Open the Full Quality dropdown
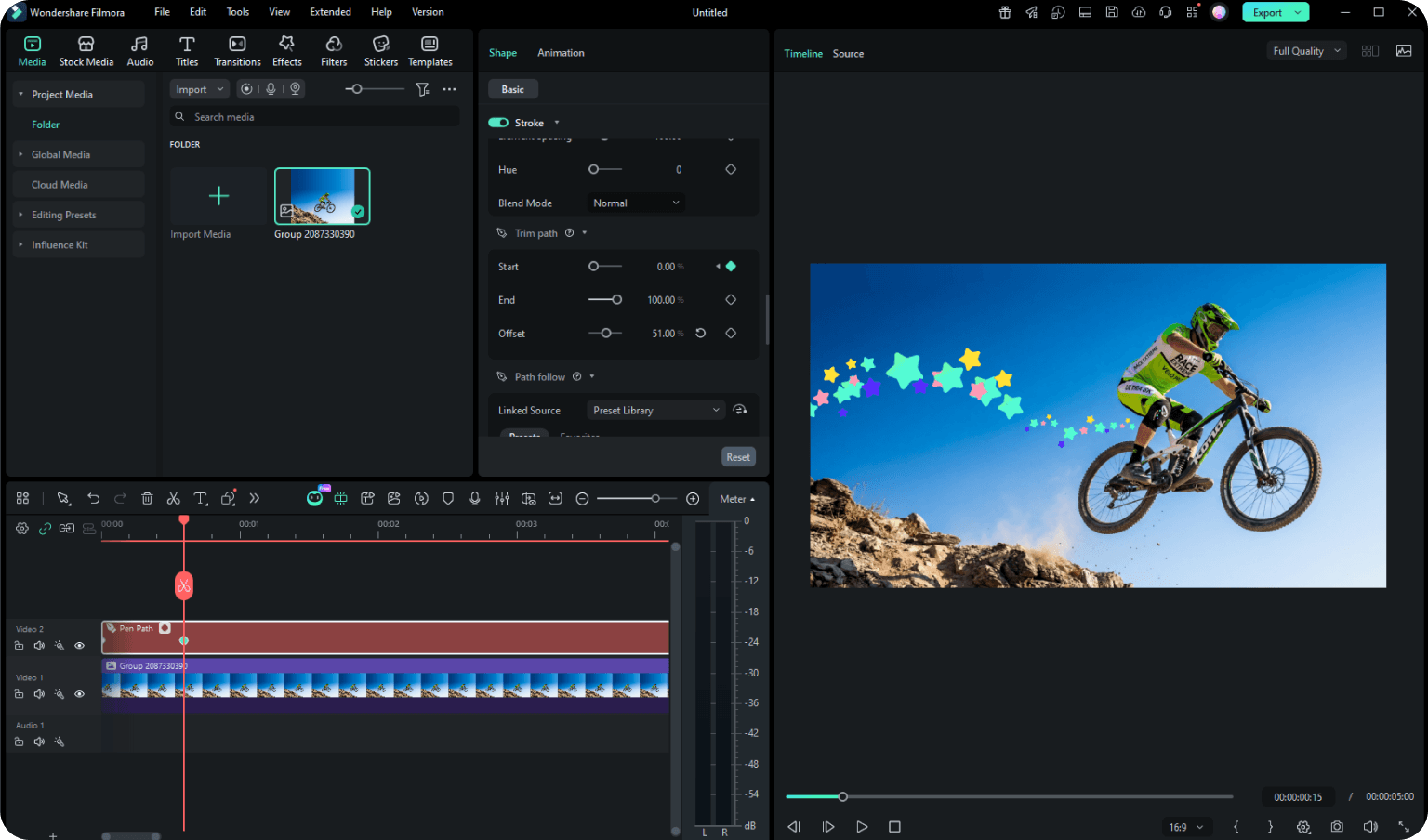The width and height of the screenshot is (1428, 840). click(x=1306, y=51)
